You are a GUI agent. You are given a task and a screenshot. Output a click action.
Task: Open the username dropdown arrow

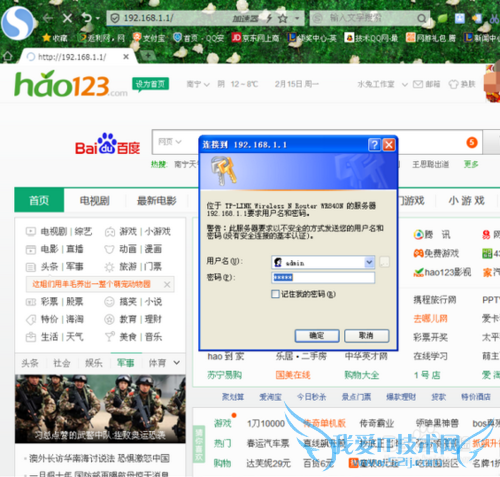pos(369,262)
